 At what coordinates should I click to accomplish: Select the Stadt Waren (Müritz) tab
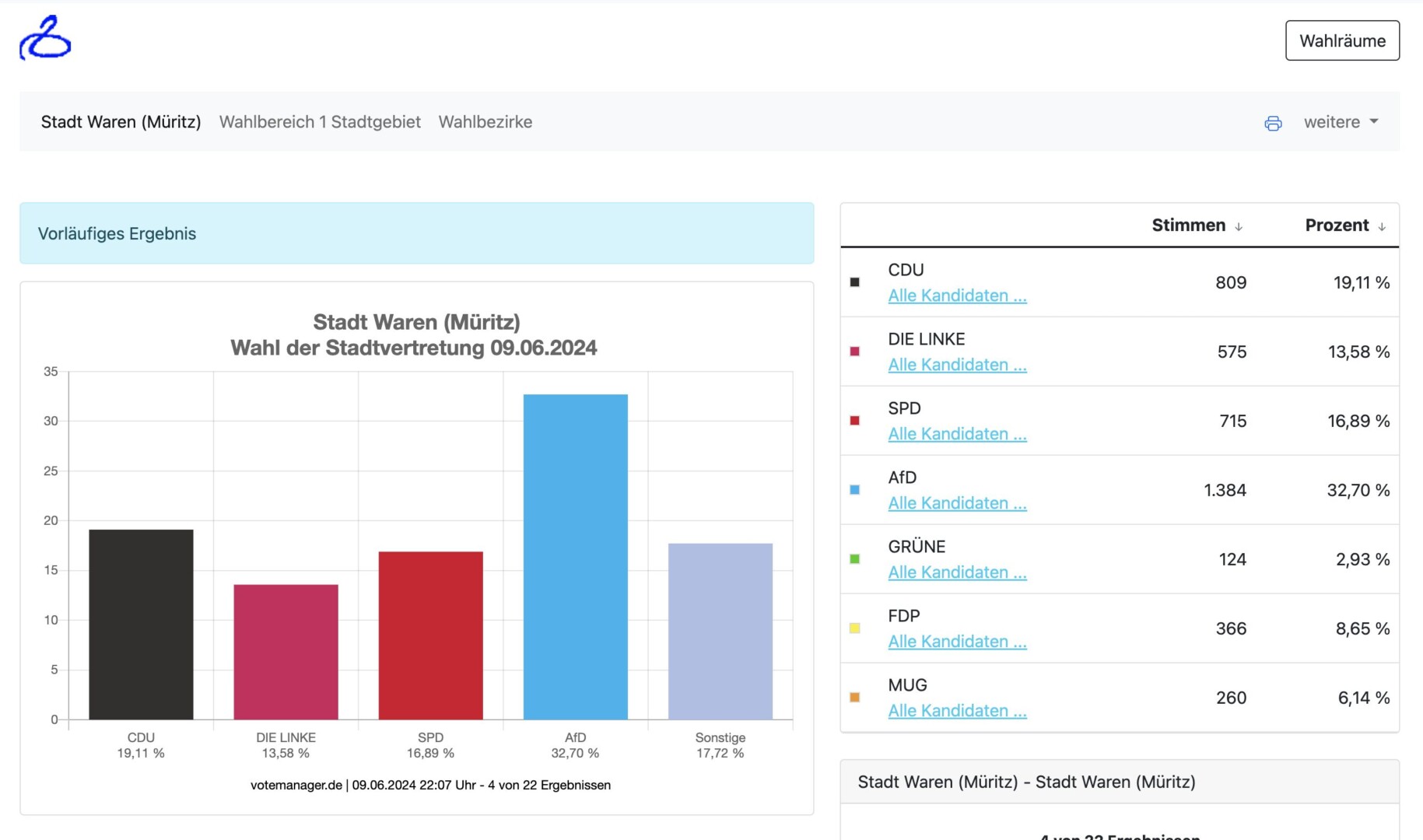click(121, 122)
